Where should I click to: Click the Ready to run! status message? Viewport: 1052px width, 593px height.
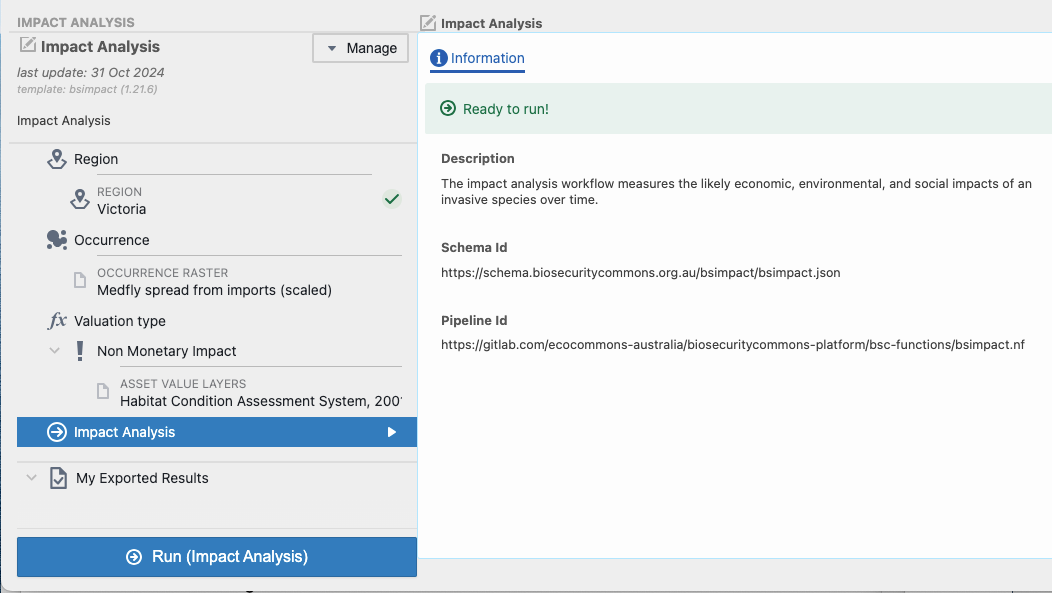pos(506,109)
